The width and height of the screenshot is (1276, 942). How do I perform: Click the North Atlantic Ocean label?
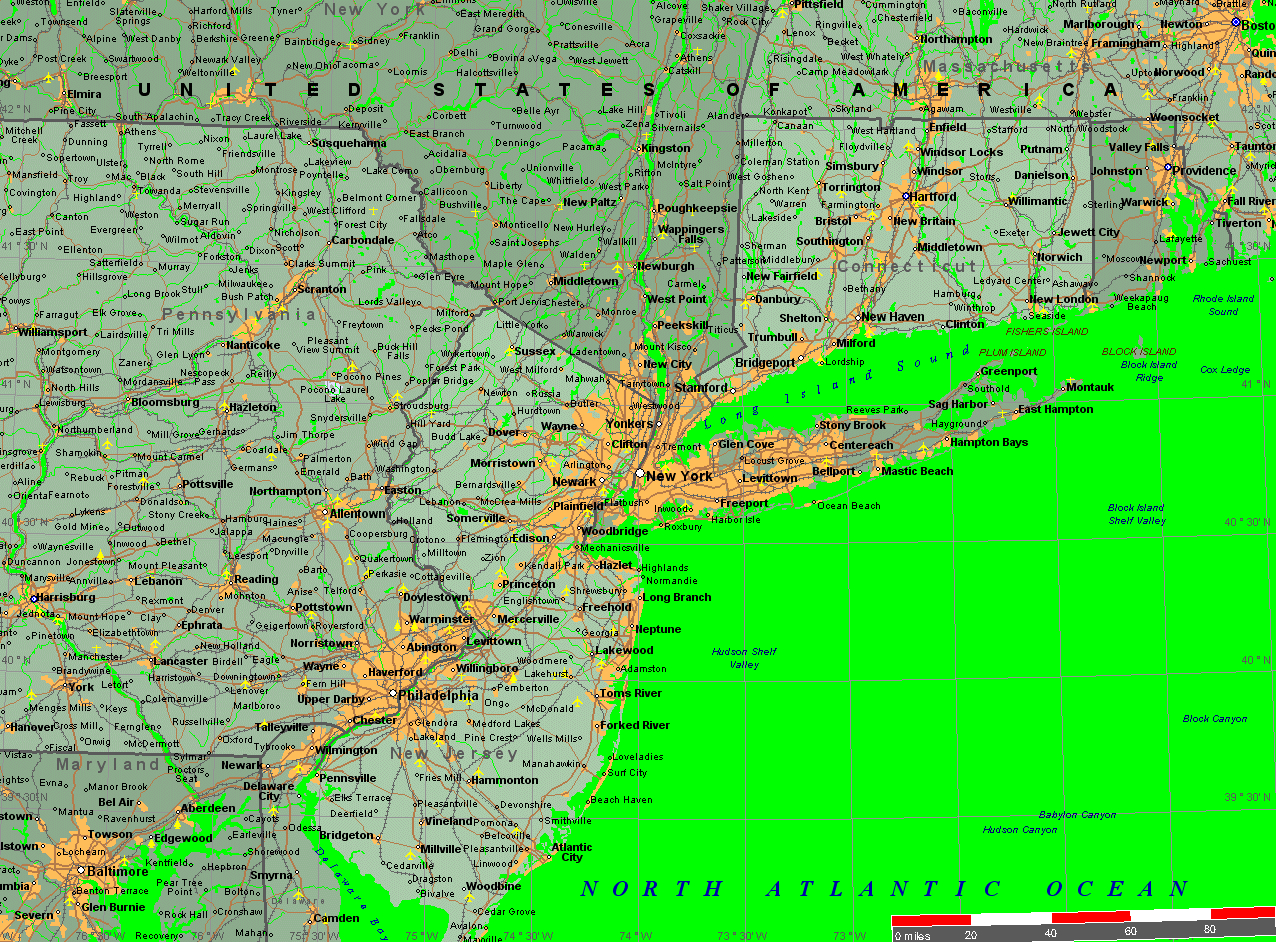883,888
